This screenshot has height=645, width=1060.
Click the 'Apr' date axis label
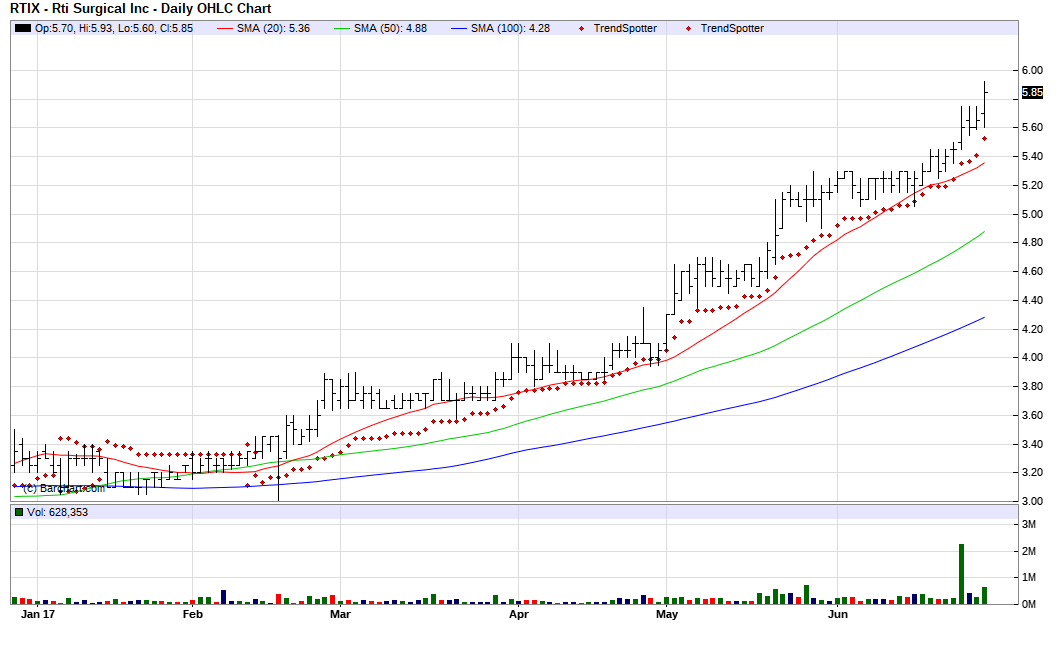click(x=519, y=614)
